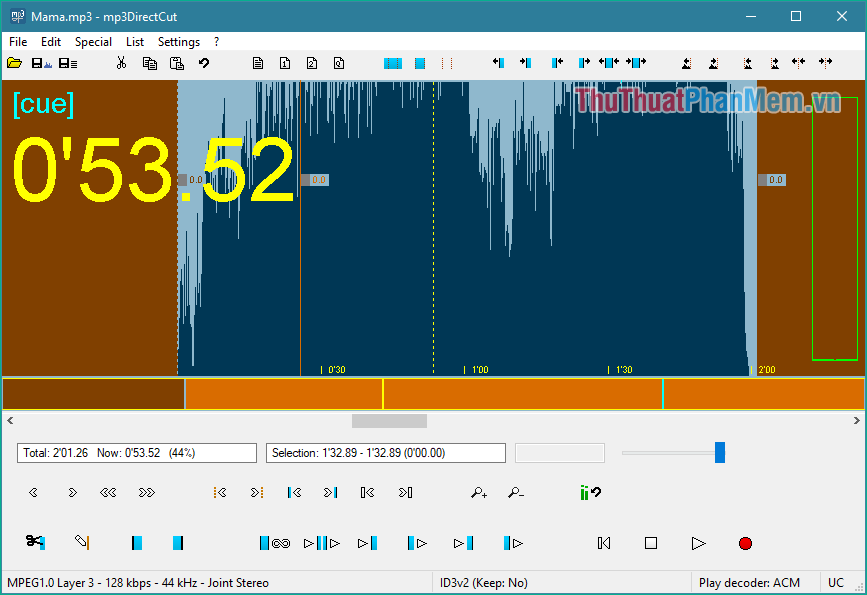The image size is (867, 595).
Task: Open an MP3 file with the folder icon
Action: (x=14, y=62)
